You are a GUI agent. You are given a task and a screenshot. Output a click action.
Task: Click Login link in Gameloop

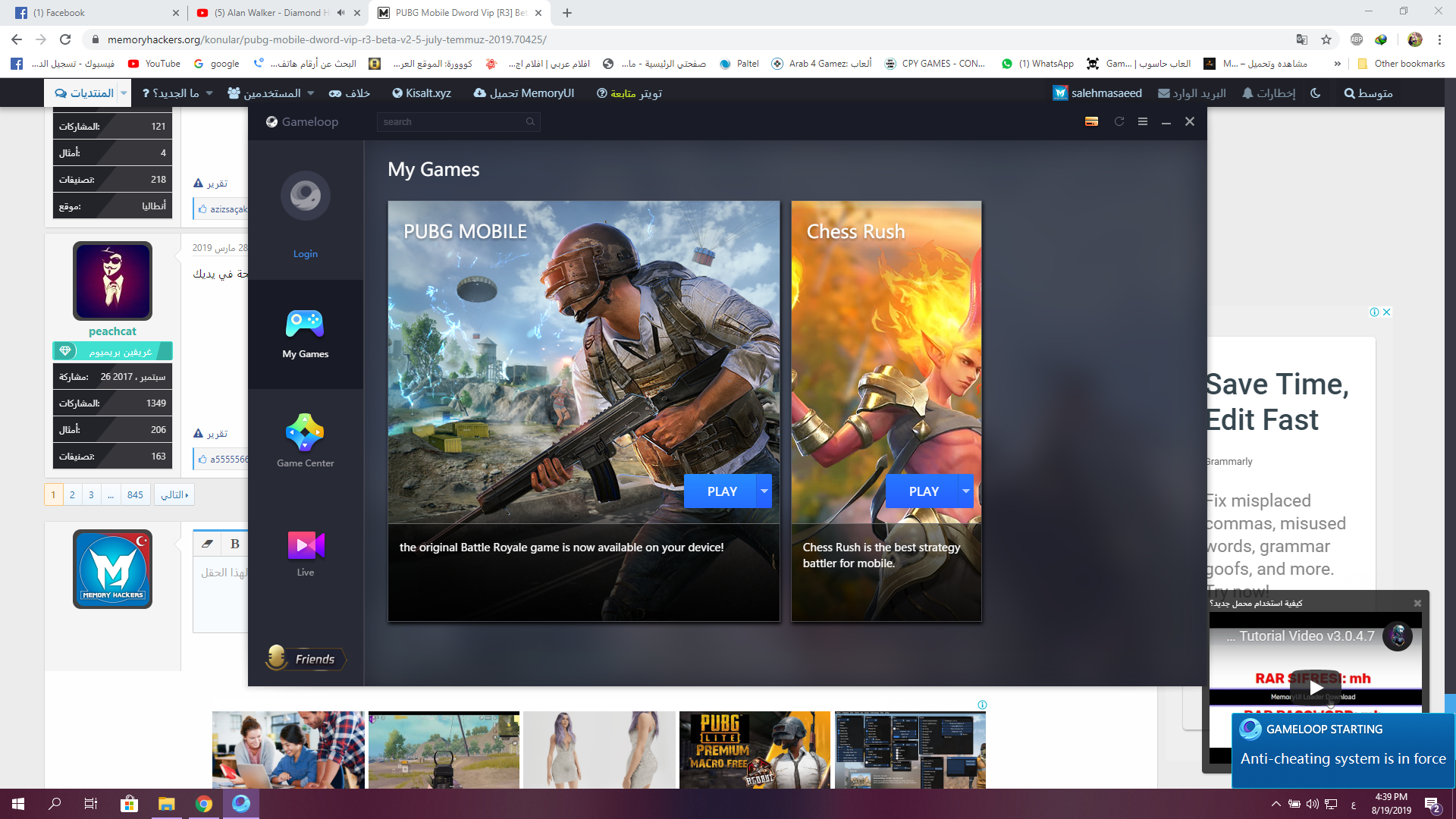pos(306,254)
